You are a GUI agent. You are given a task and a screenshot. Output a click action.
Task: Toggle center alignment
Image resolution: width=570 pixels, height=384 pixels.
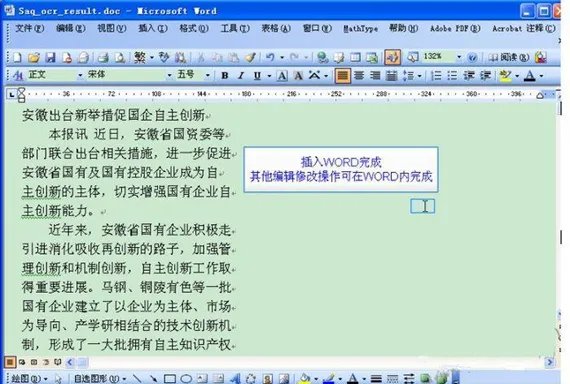[359, 76]
